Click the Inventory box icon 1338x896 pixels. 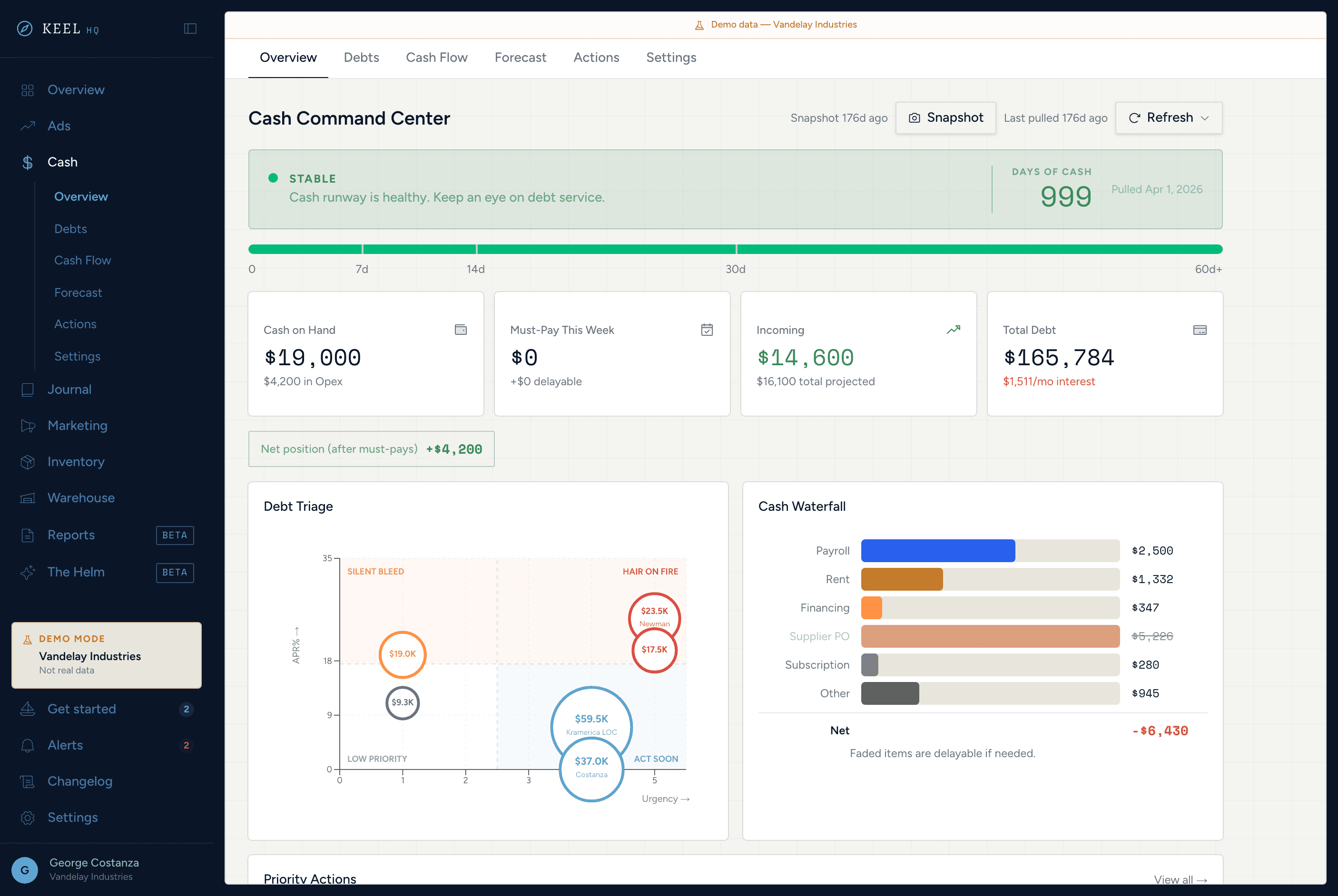(x=28, y=462)
